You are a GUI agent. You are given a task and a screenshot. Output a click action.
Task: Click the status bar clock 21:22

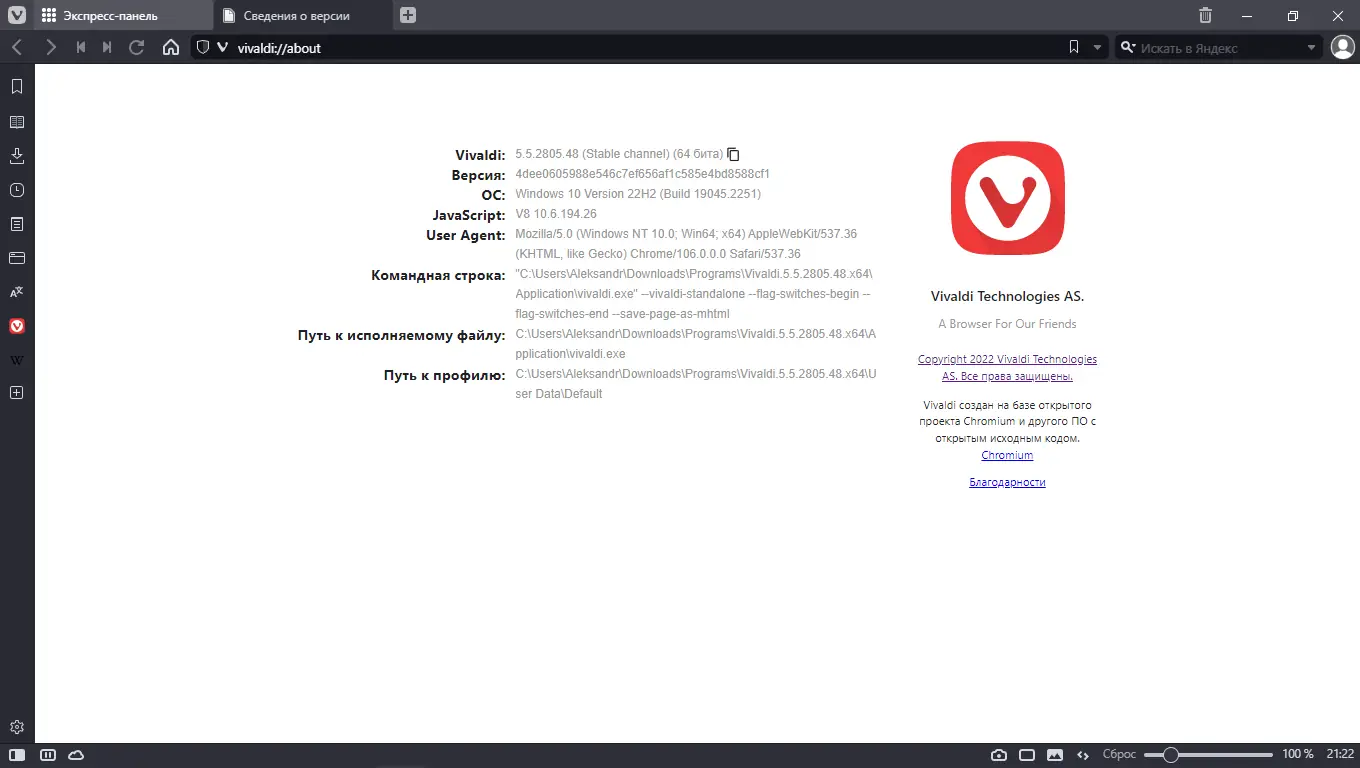(x=1340, y=754)
